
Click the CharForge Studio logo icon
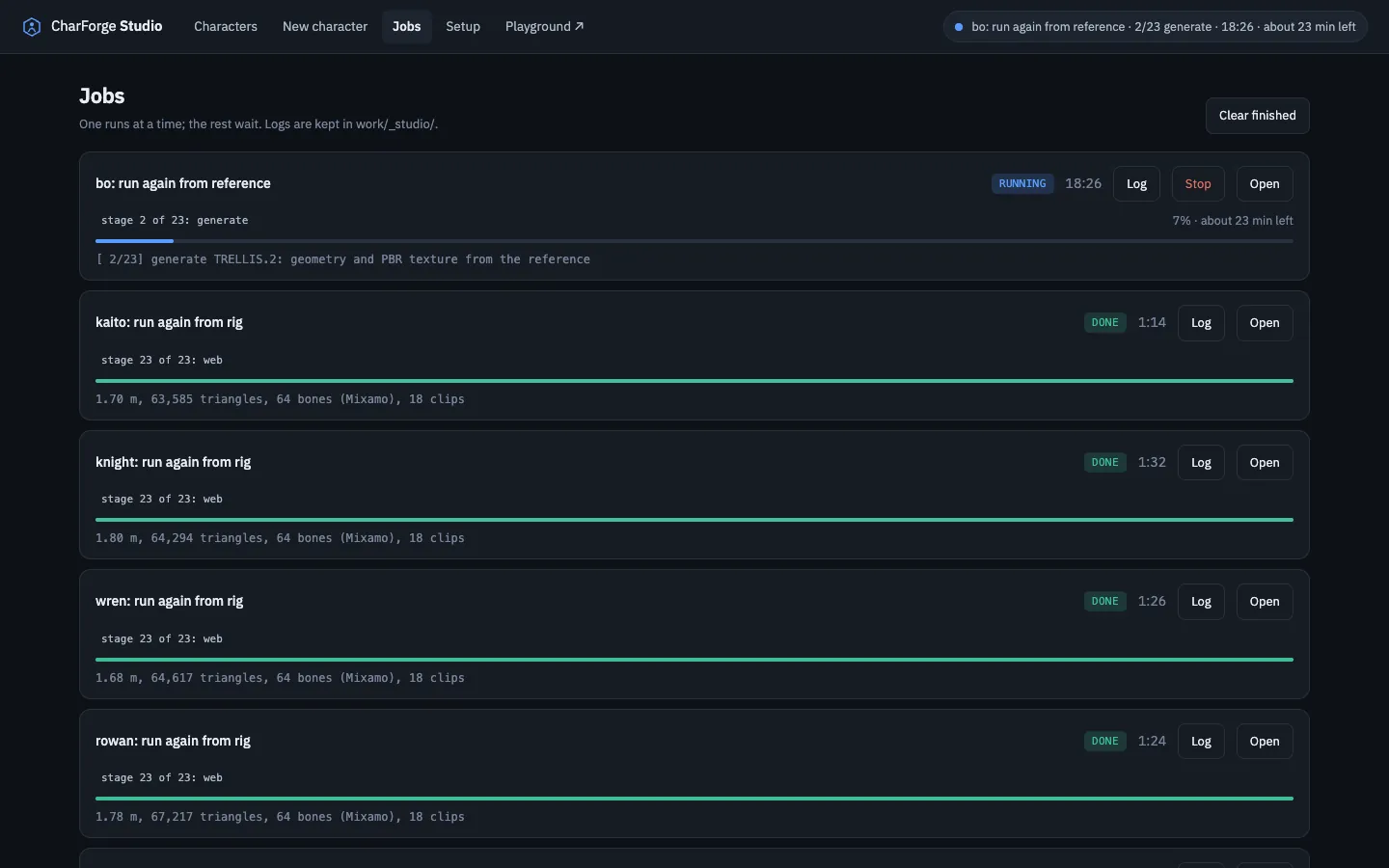pos(32,27)
